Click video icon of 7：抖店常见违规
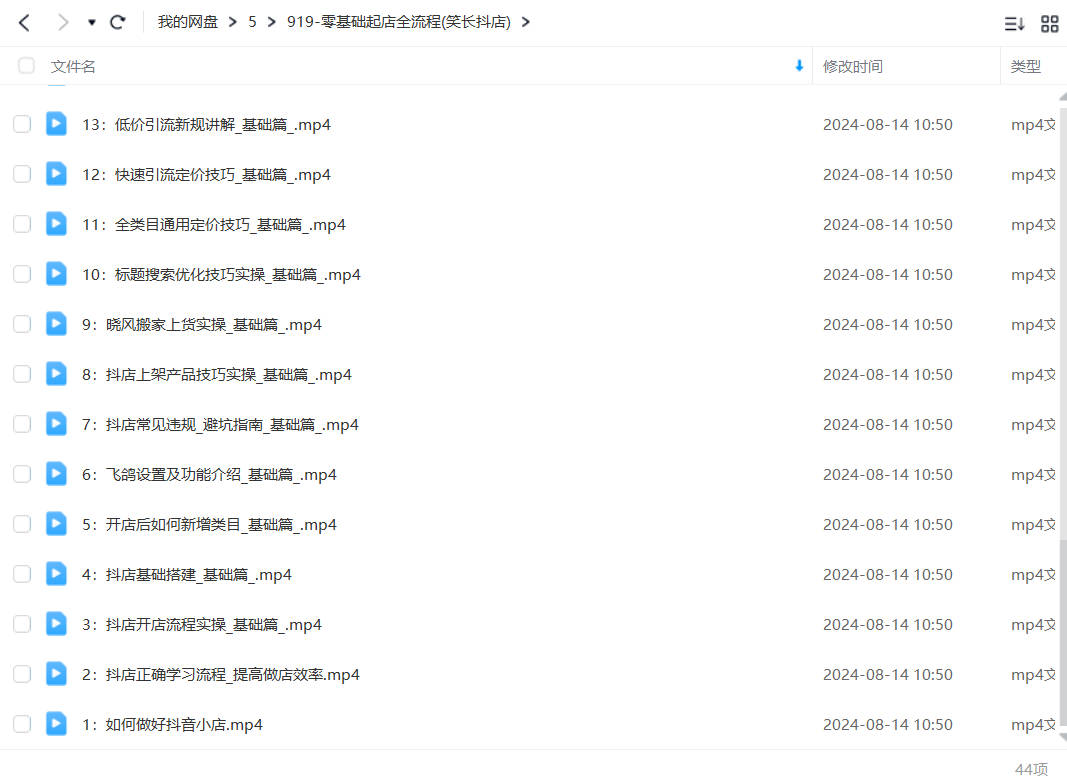 [56, 424]
